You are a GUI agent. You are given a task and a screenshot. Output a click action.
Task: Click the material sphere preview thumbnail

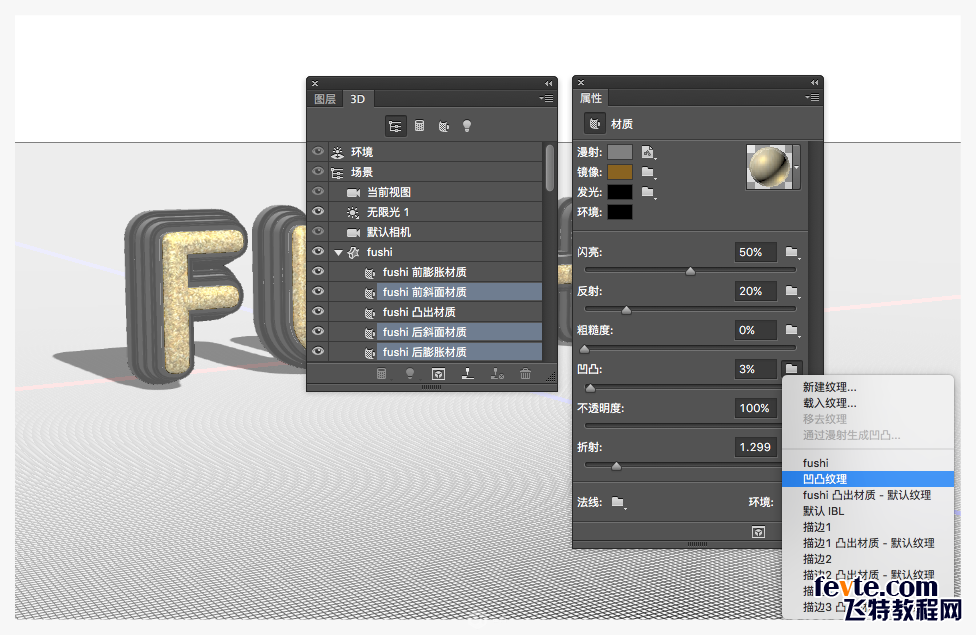click(769, 167)
